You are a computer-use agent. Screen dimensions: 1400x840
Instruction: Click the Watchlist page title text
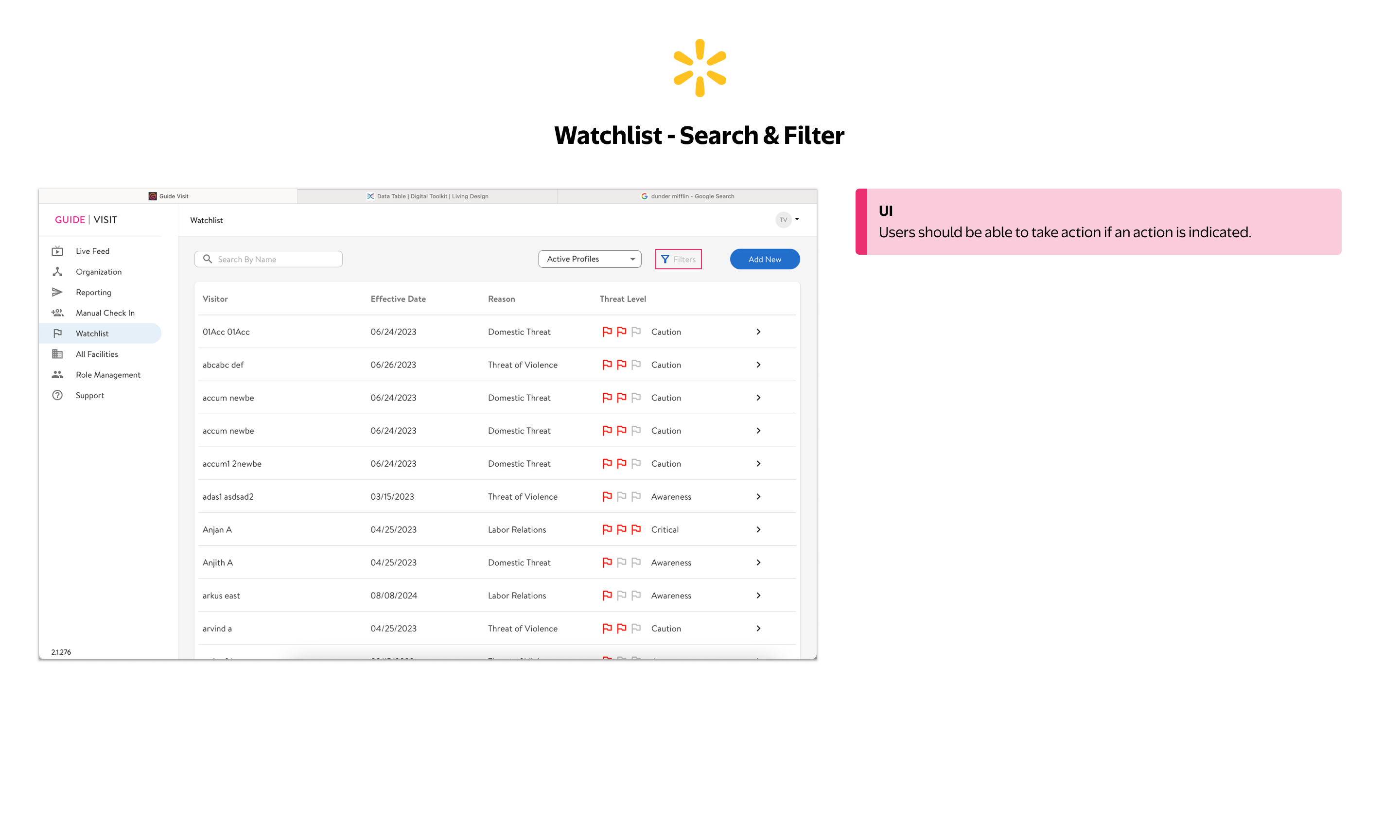click(206, 220)
